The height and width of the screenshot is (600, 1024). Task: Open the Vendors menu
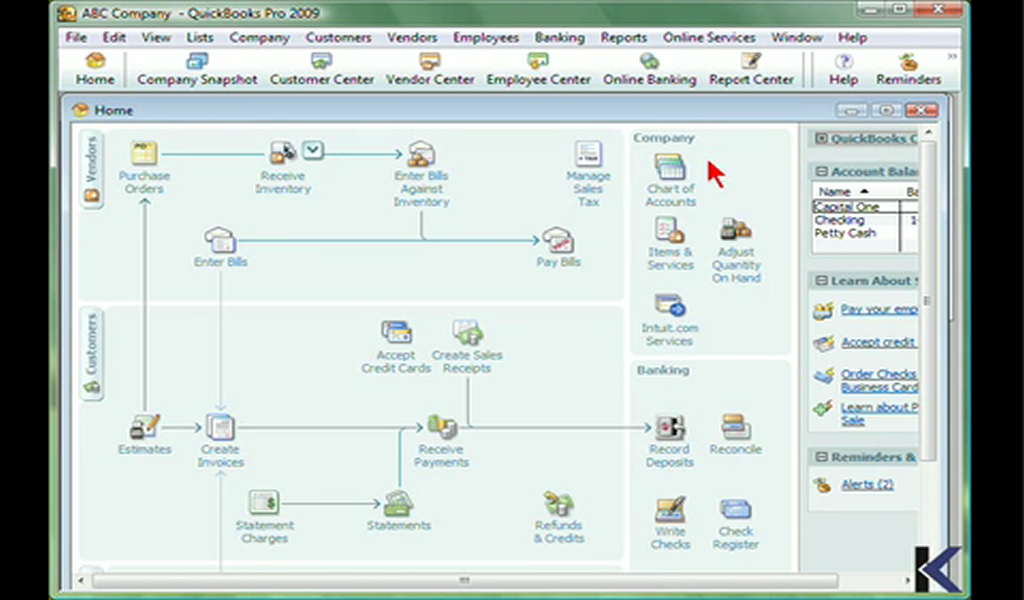pyautogui.click(x=412, y=37)
